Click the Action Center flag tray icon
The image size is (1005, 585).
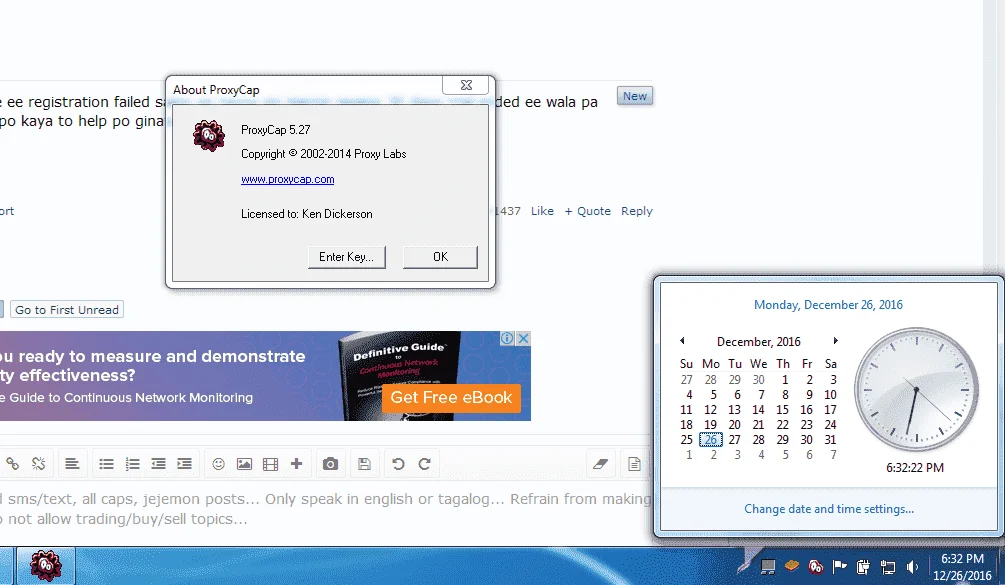tap(839, 566)
